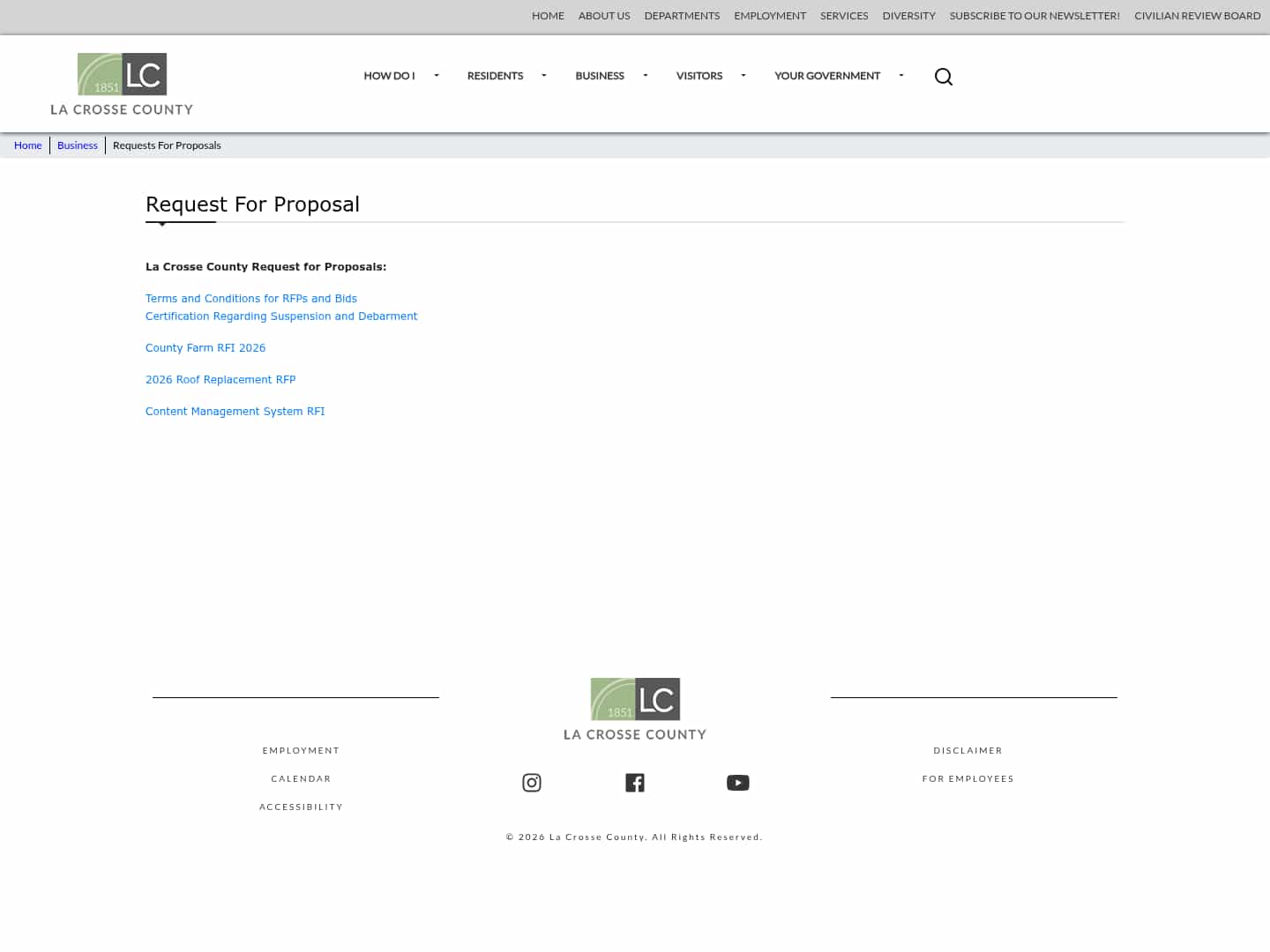
Task: Open Civilian Review Board link
Action: click(1198, 16)
